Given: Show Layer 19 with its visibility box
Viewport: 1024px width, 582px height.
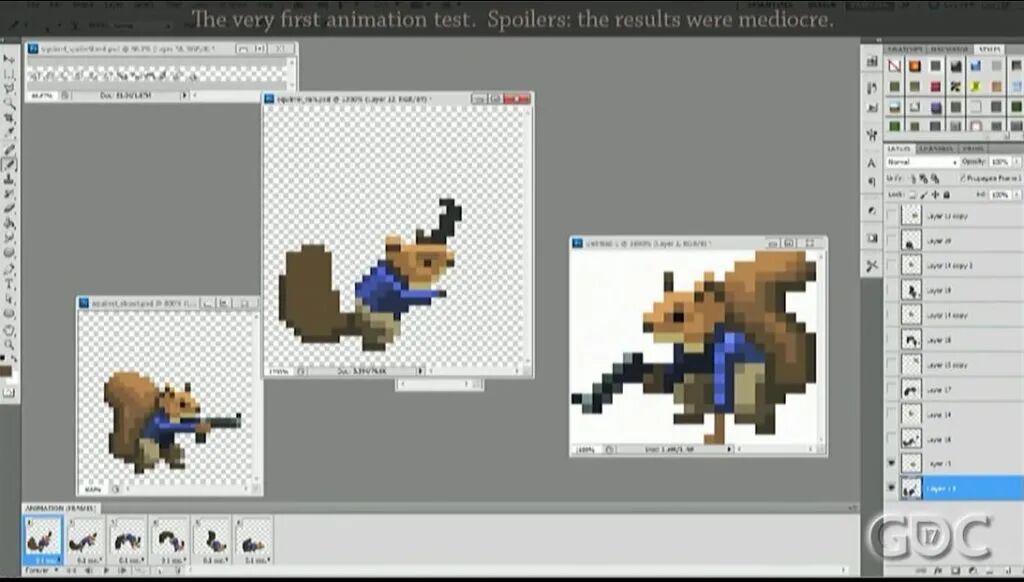Looking at the screenshot, I should pos(891,290).
